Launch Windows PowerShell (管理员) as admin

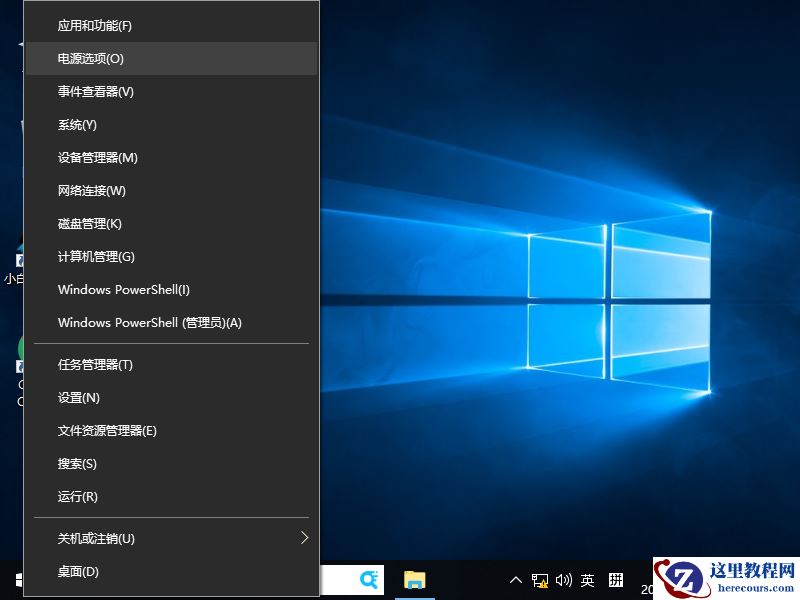pos(145,322)
